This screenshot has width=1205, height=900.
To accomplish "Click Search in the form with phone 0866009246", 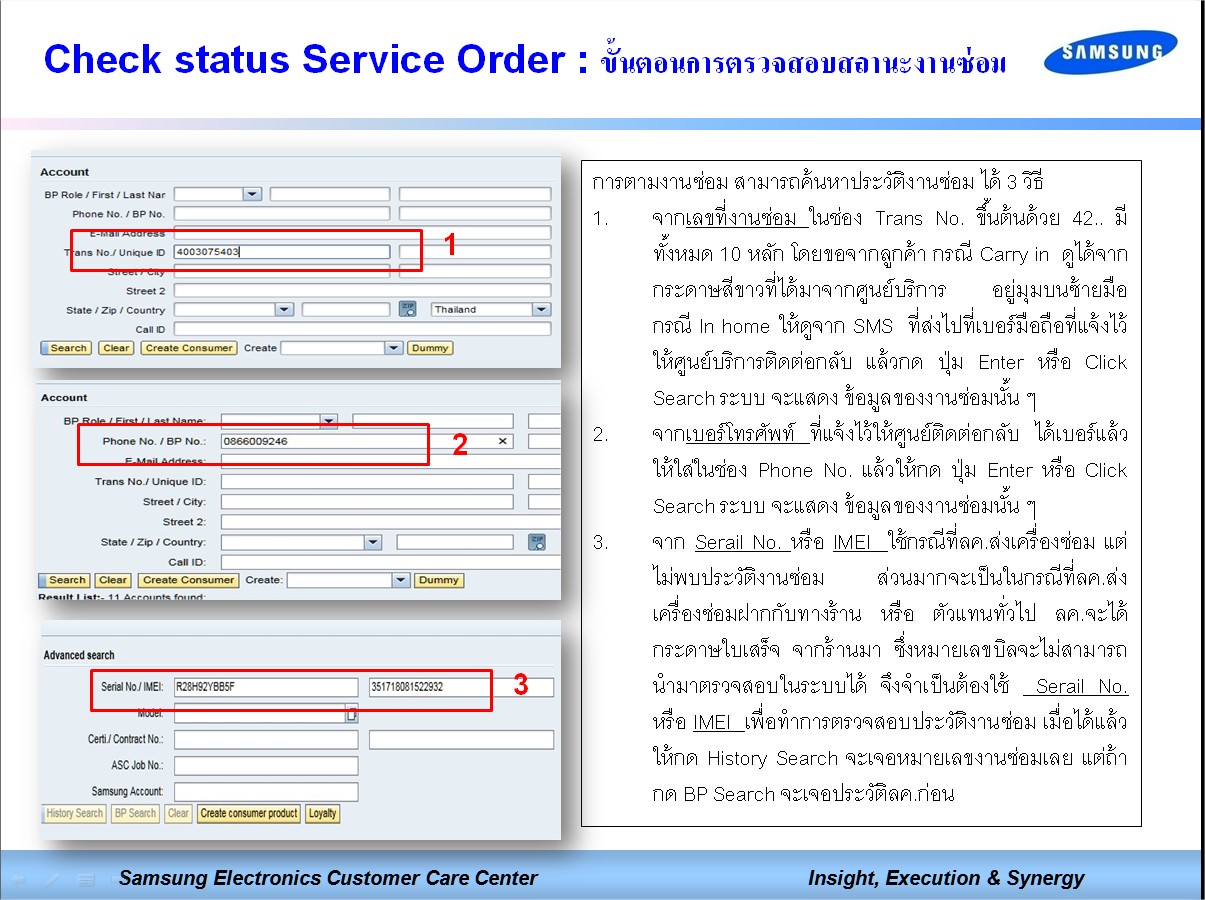I will pos(64,580).
